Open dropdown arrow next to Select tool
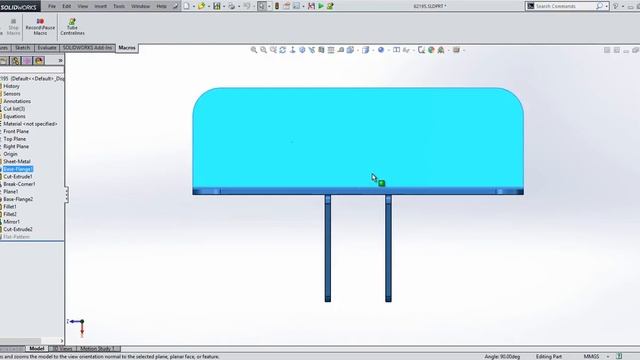 click(269, 7)
